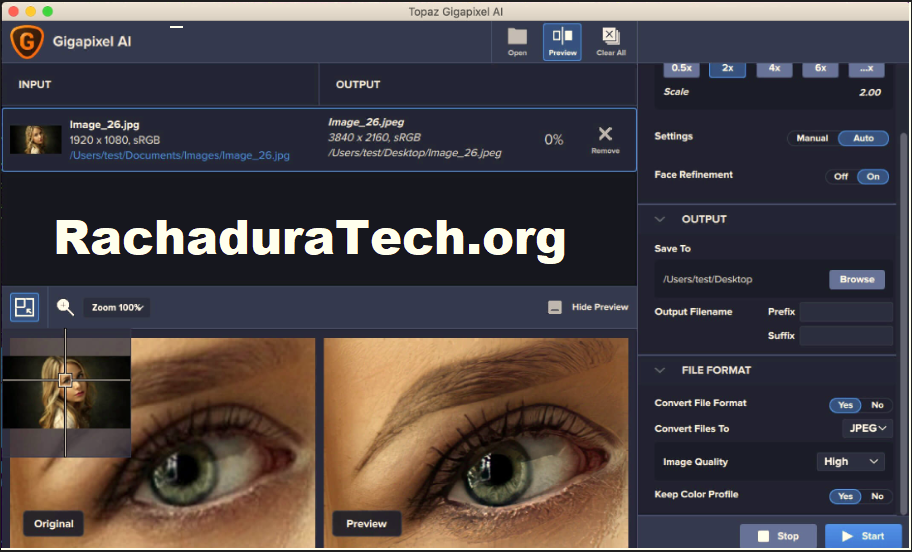Click the Image_26.jpg thumbnail in list
The height and width of the screenshot is (552, 912).
35,140
